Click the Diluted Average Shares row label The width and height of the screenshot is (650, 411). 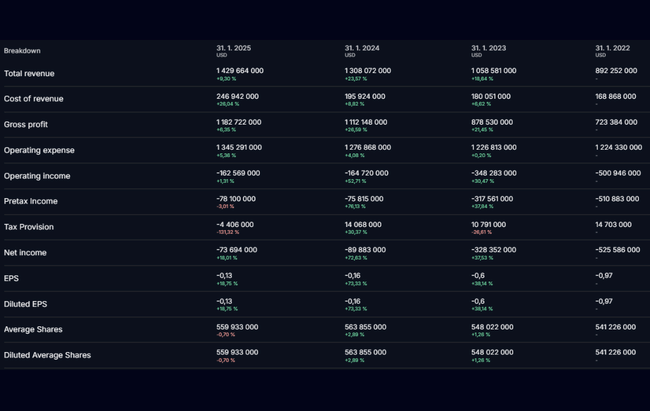pyautogui.click(x=47, y=355)
